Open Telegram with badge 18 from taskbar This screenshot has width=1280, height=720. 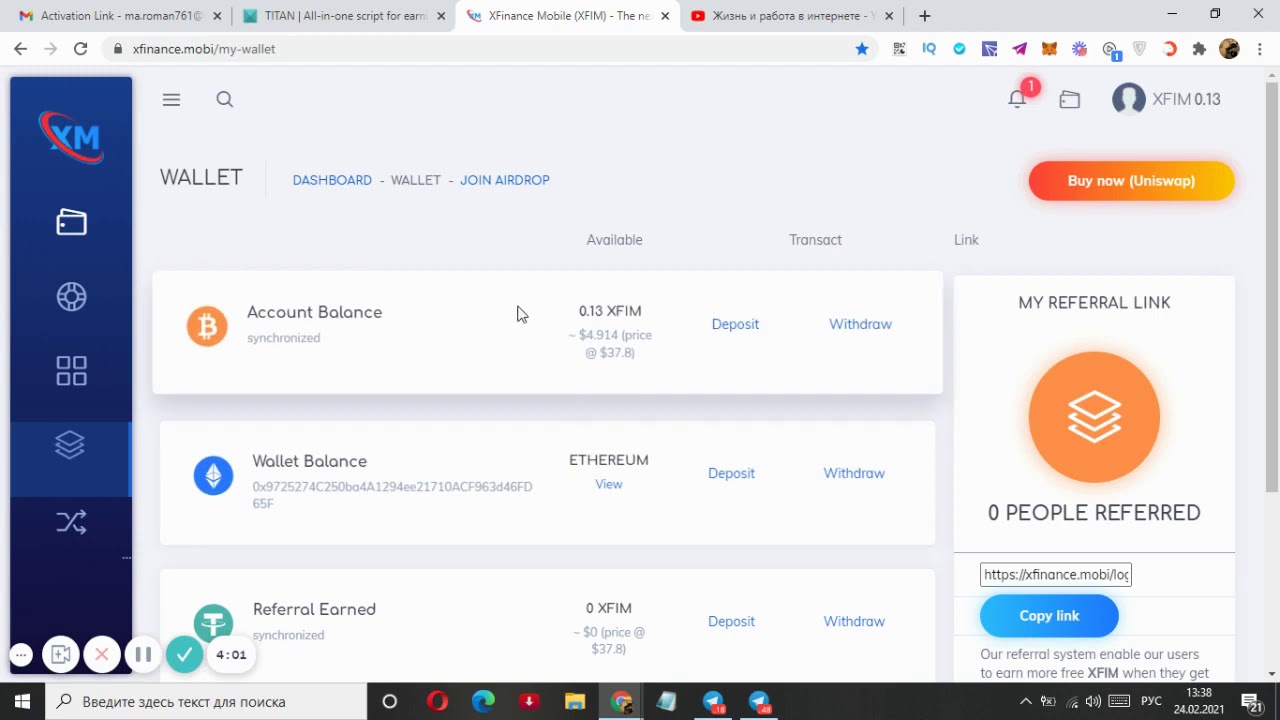(x=713, y=701)
